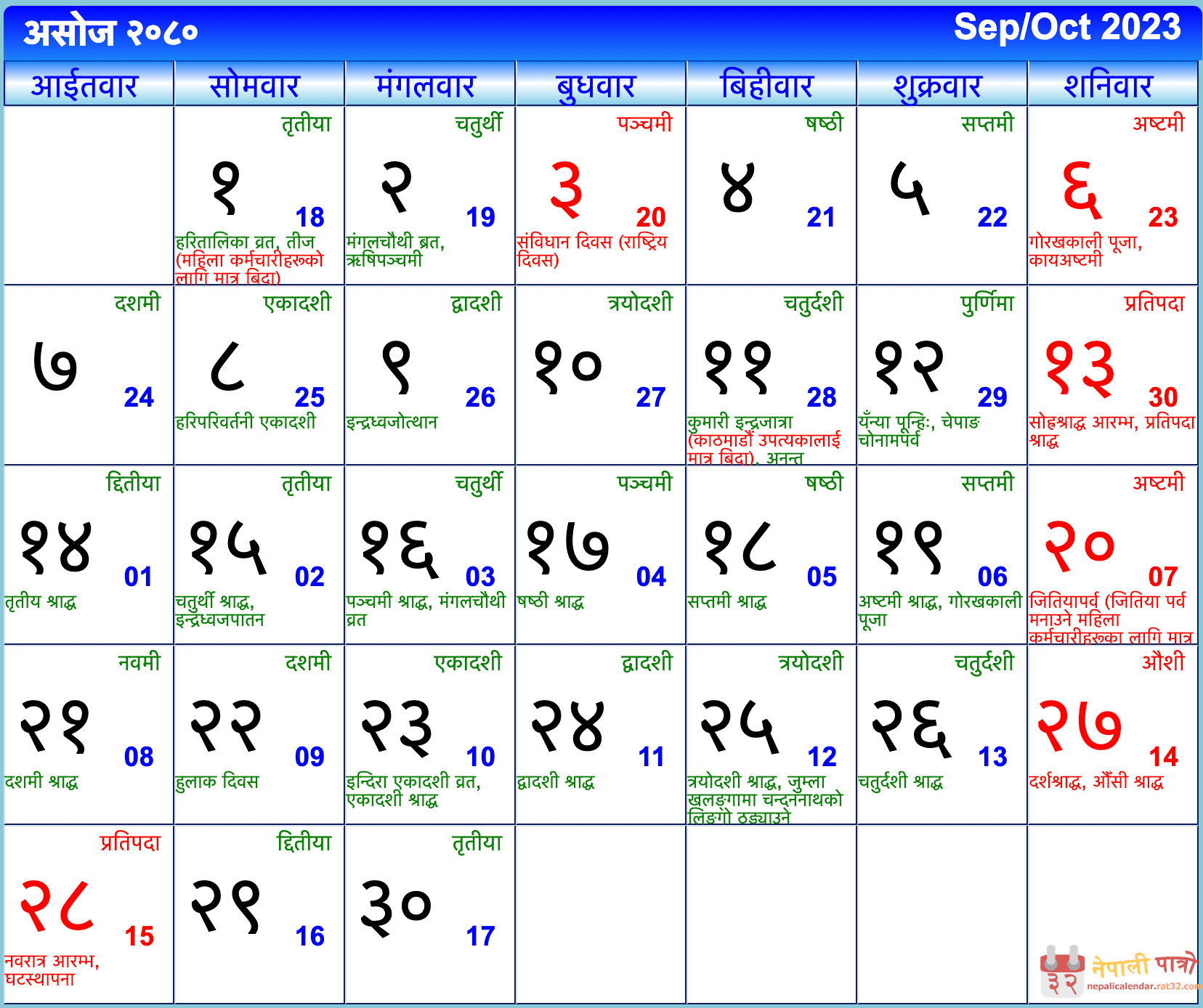1203x1008 pixels.
Task: Click Nepali date २६ with चतुर्दशी श्राद्ध
Action: pyautogui.click(x=912, y=729)
